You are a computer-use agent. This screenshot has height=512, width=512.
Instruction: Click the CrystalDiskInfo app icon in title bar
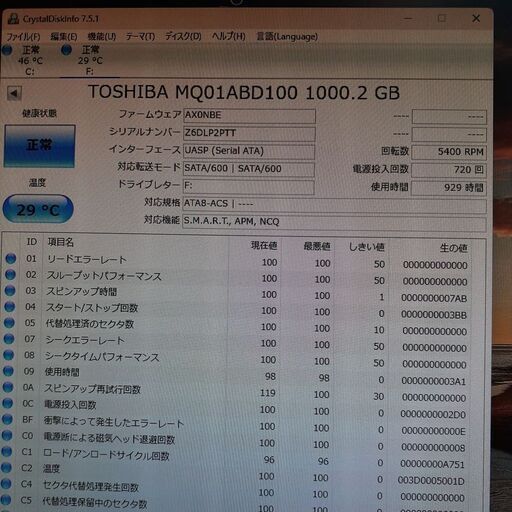click(x=13, y=19)
